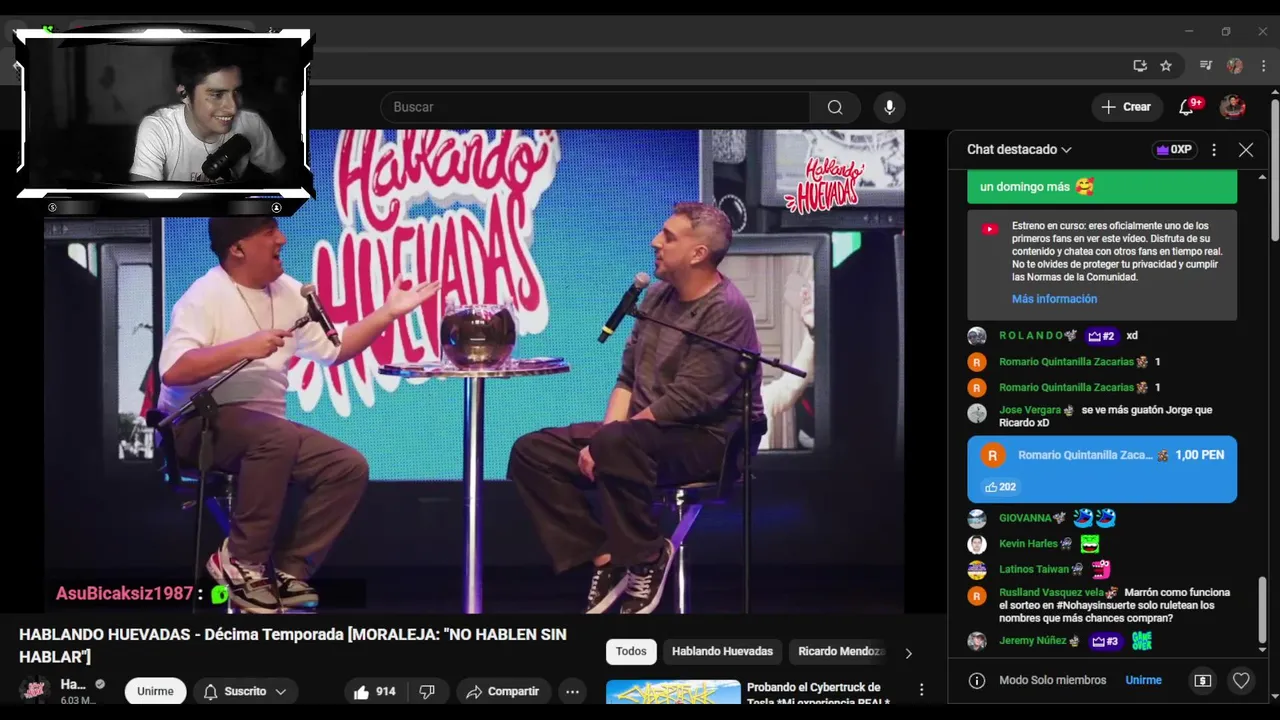Screen dimensions: 1280x720
Task: Click the main video player
Action: click(x=475, y=371)
